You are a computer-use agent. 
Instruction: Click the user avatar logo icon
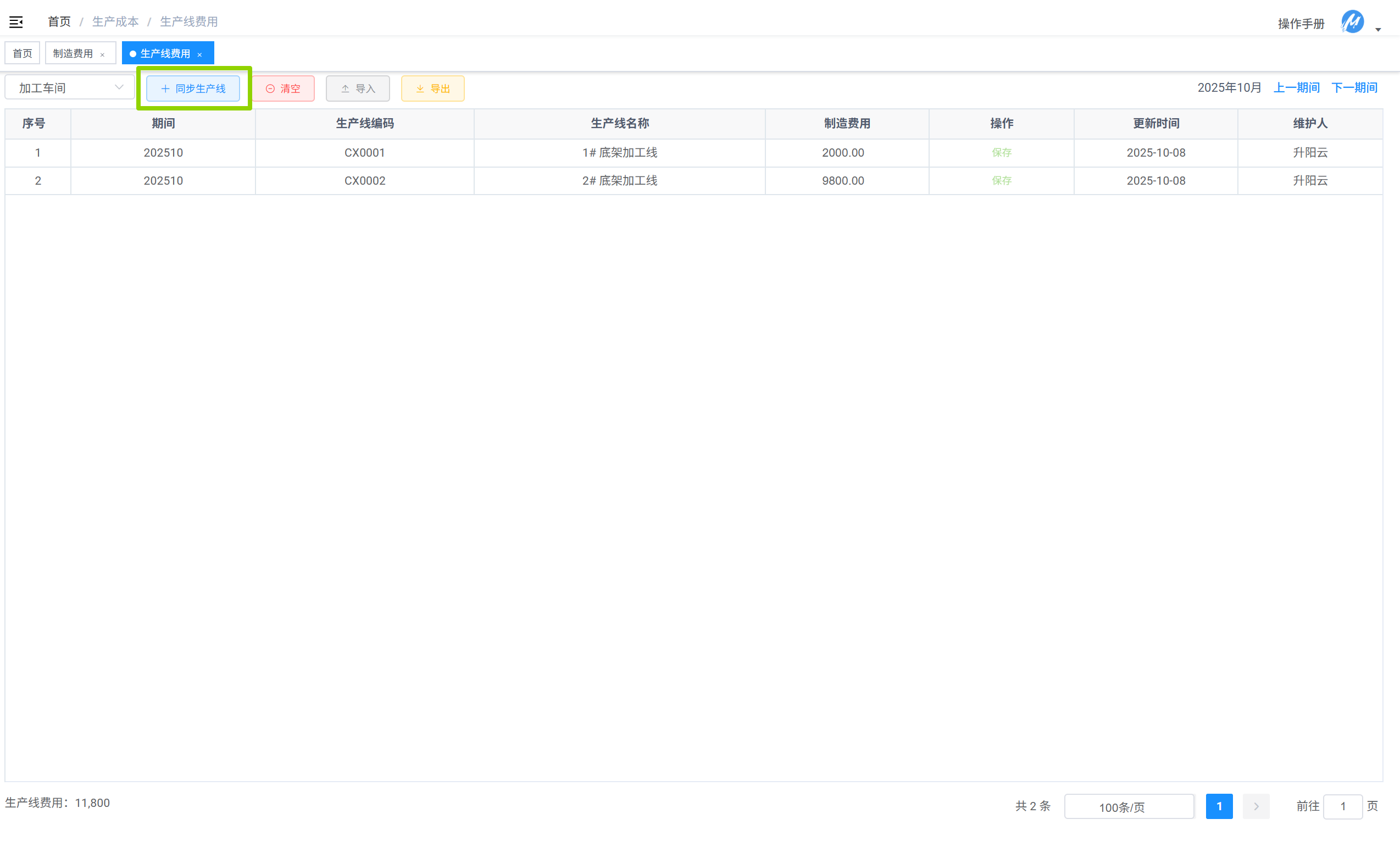pos(1352,23)
